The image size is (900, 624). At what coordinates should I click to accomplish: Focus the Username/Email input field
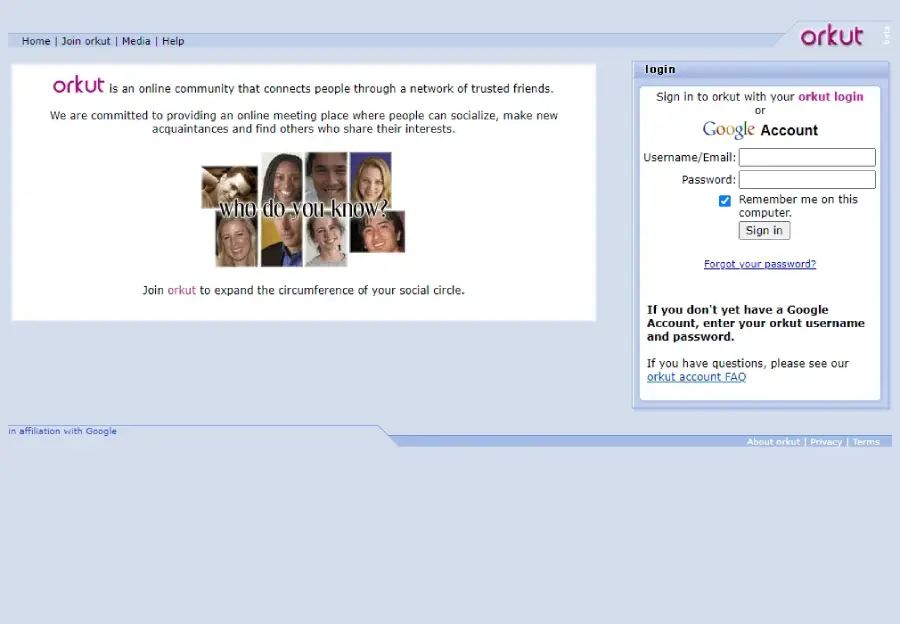(x=807, y=157)
